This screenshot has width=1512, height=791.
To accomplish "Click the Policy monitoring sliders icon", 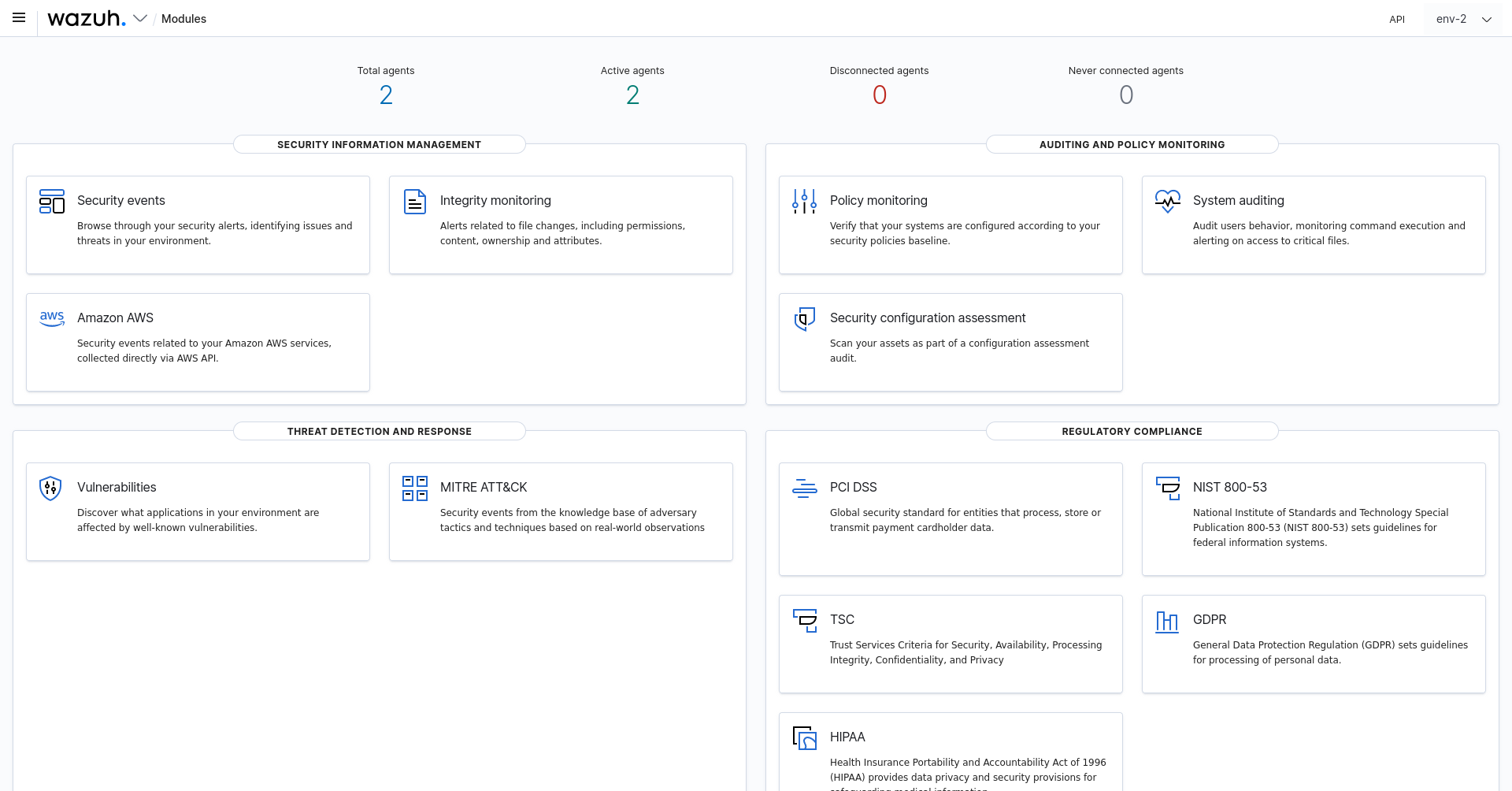I will coord(804,202).
